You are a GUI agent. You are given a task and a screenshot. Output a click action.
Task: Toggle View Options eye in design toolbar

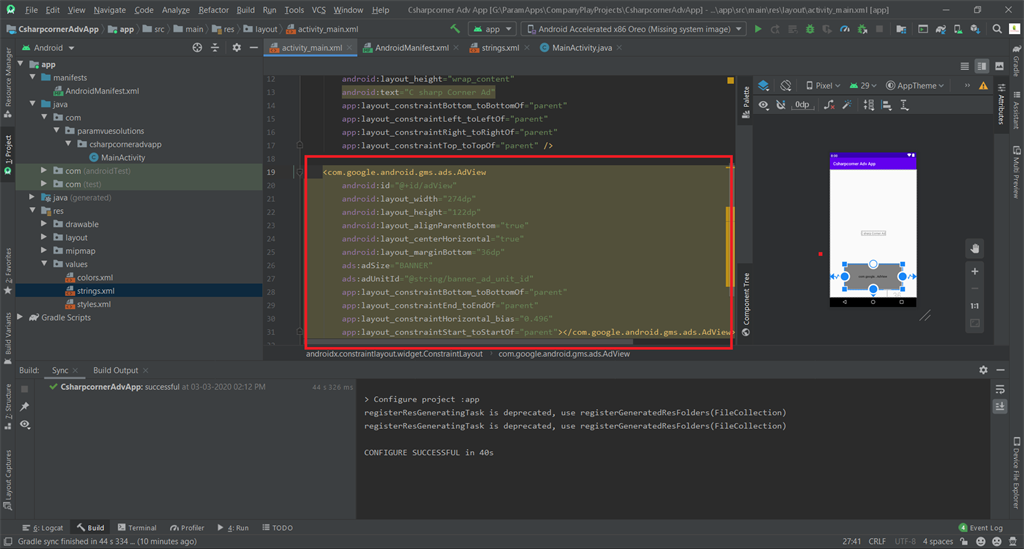coord(763,105)
